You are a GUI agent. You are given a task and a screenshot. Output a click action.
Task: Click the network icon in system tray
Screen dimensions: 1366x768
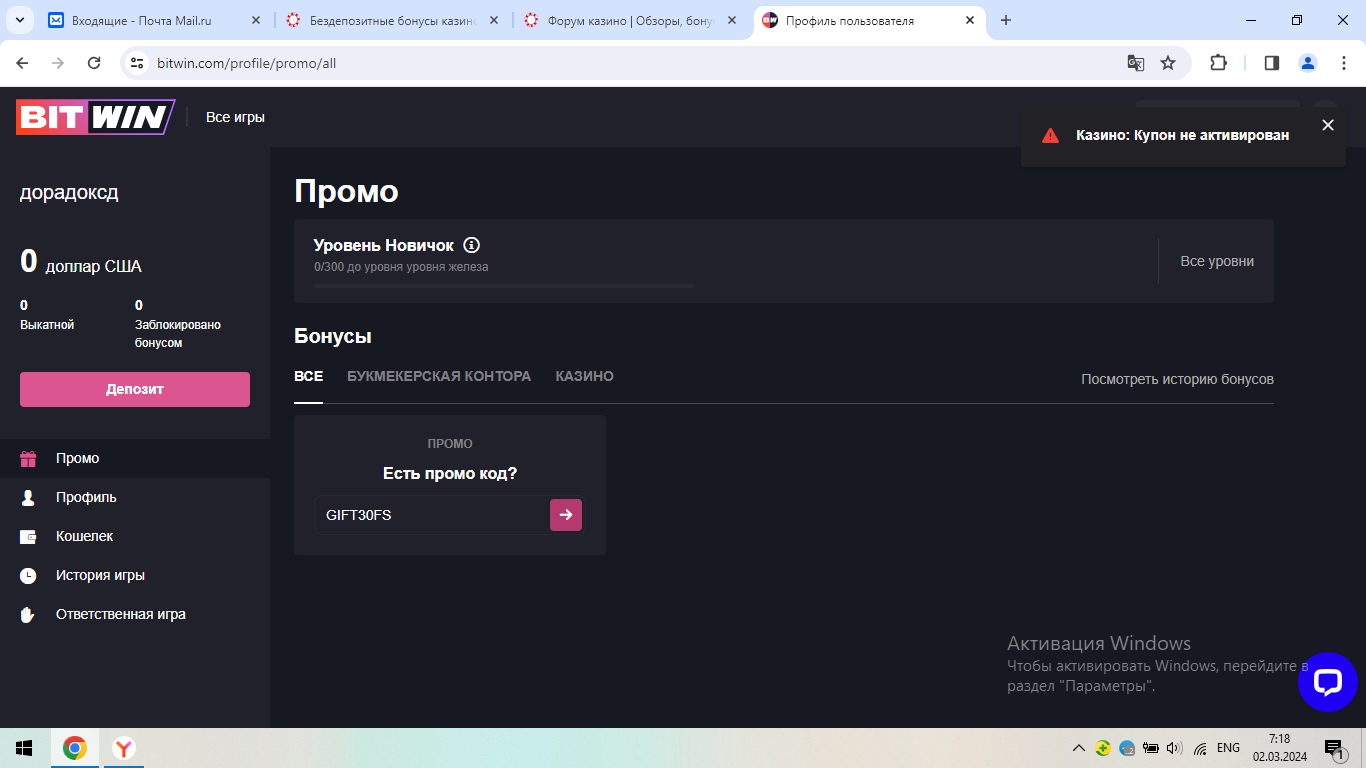1200,748
